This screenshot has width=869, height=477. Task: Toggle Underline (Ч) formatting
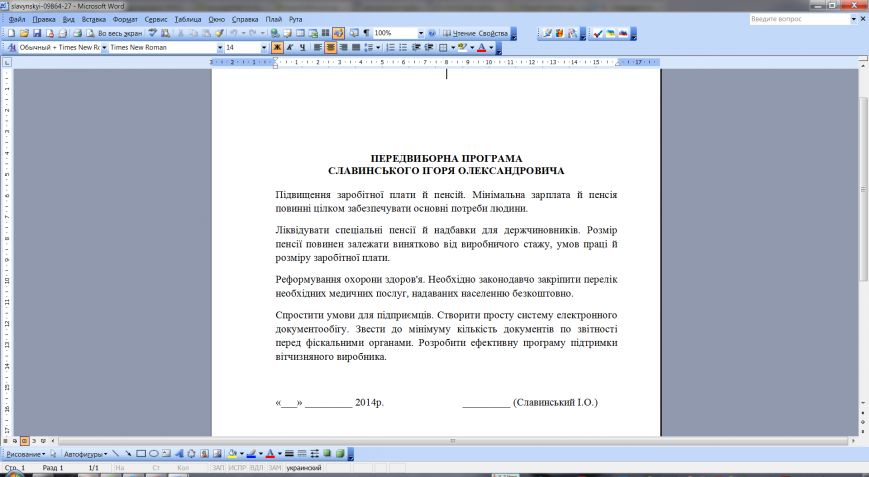pos(303,48)
